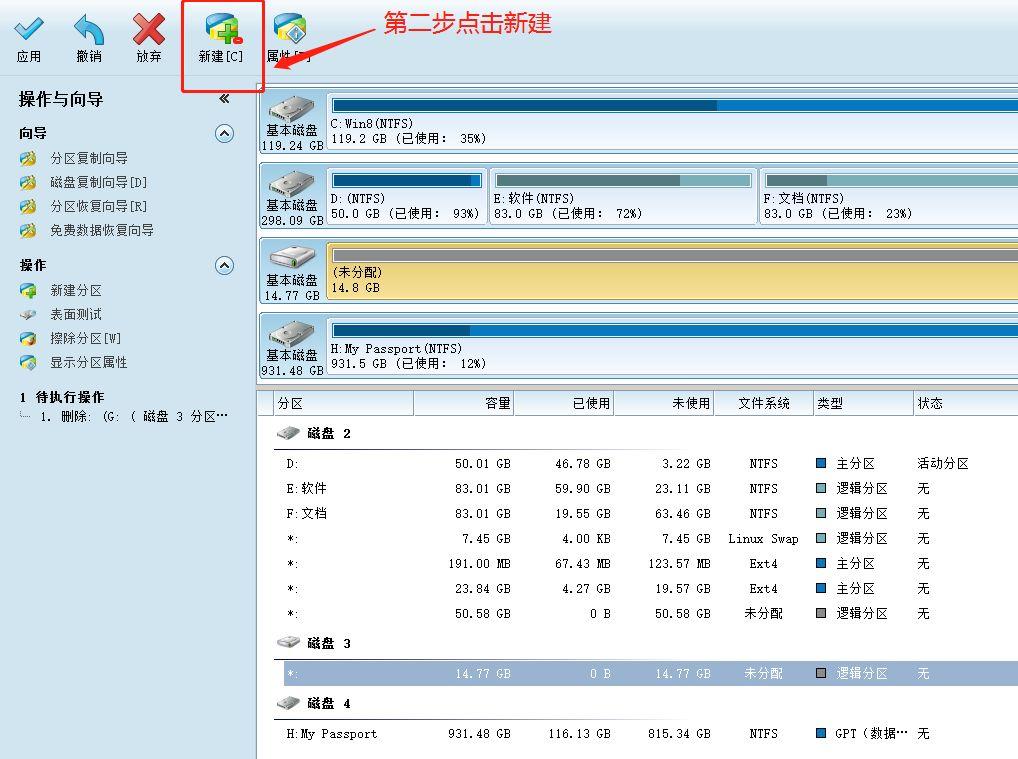Sort by 类型 column header
This screenshot has height=759, width=1018.
(x=863, y=403)
